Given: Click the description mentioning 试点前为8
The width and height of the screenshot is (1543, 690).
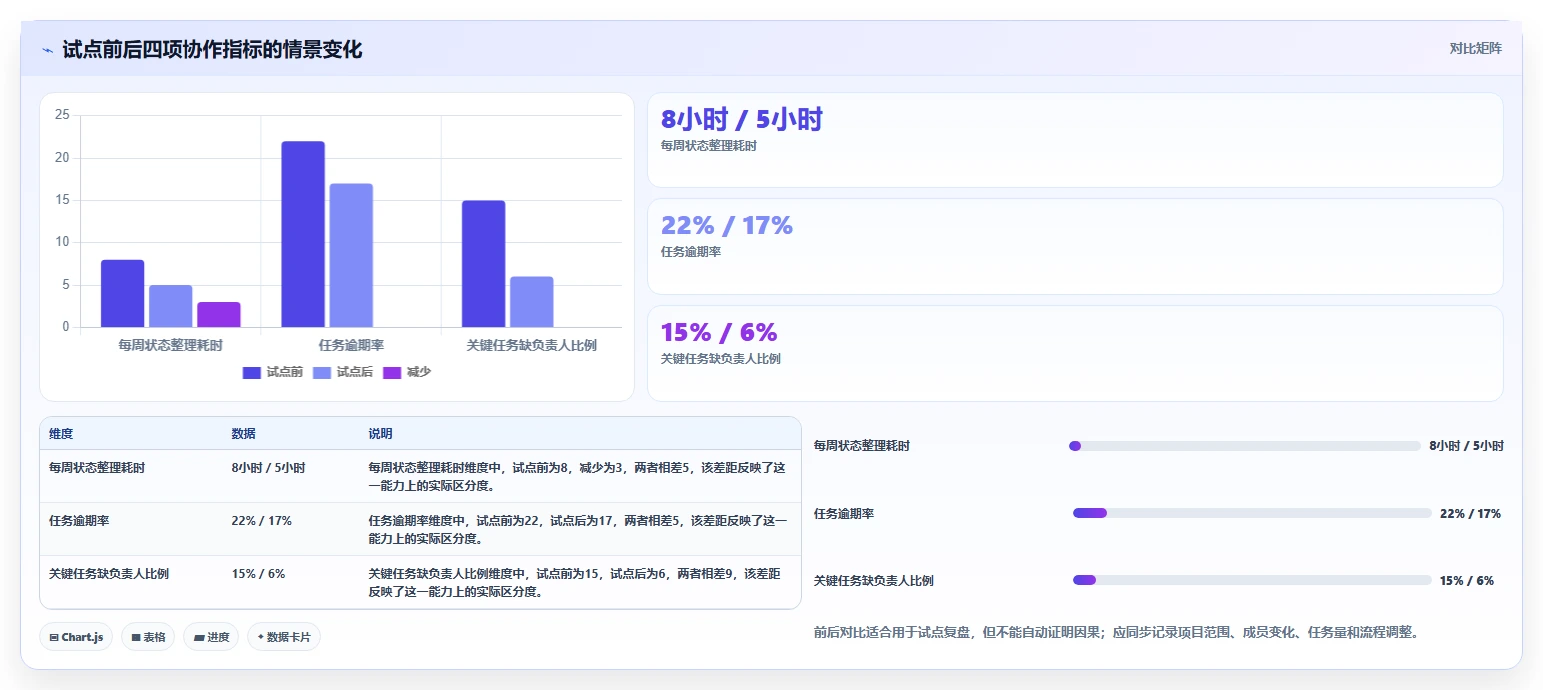Looking at the screenshot, I should point(578,476).
